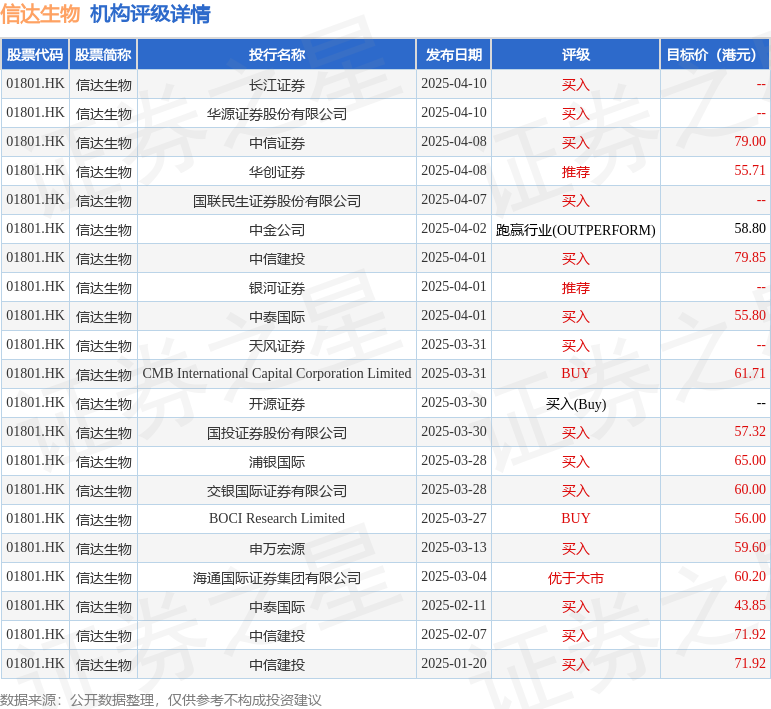Click the 跑赢行业(OUTPERFORM) rating

pyautogui.click(x=576, y=230)
